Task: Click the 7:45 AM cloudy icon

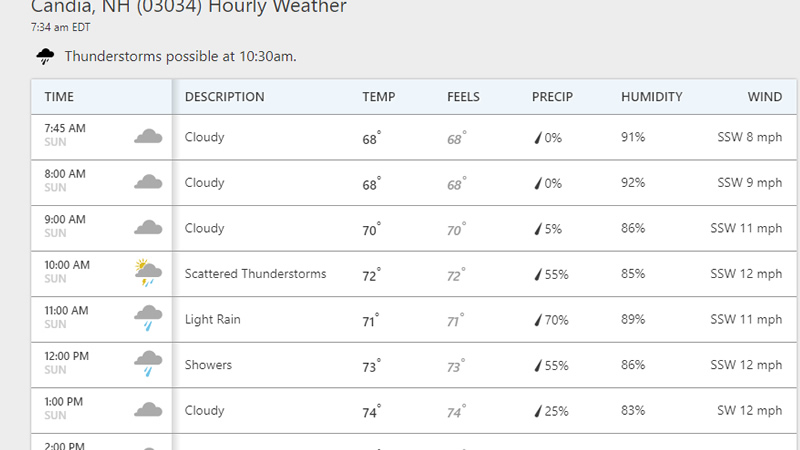Action: 148,136
